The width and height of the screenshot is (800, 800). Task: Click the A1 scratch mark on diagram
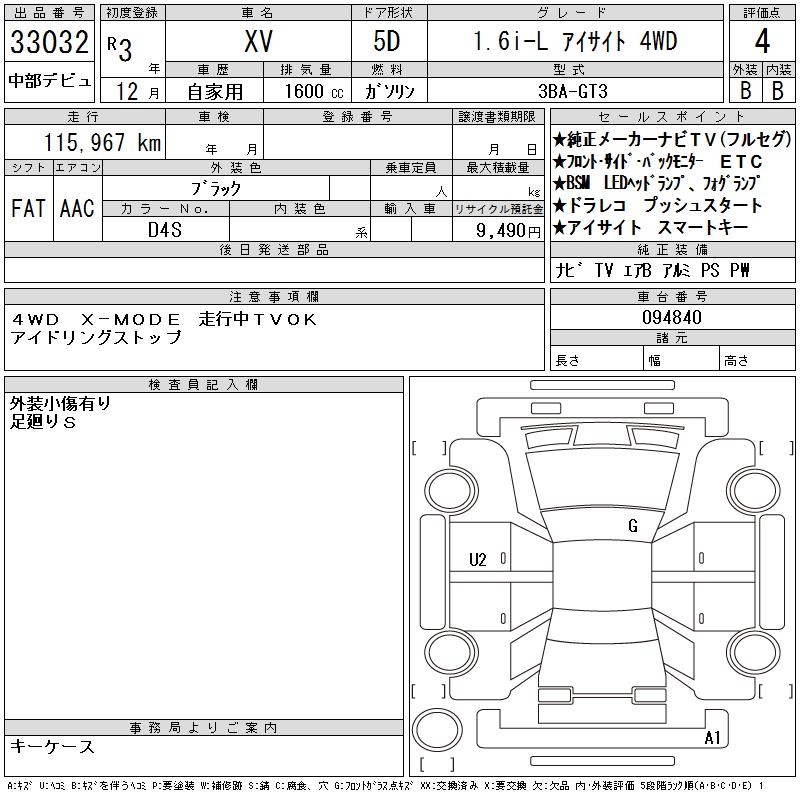(x=712, y=738)
